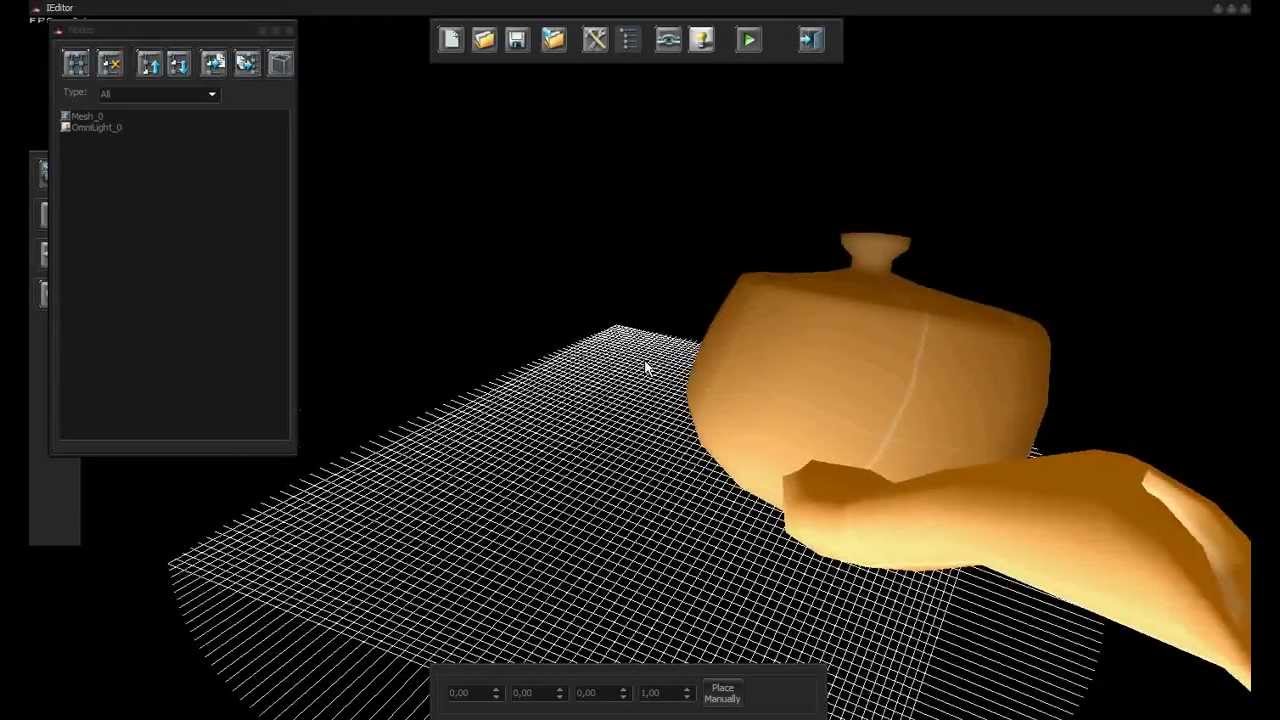Click the folder icon with blue arrow

[x=553, y=40]
